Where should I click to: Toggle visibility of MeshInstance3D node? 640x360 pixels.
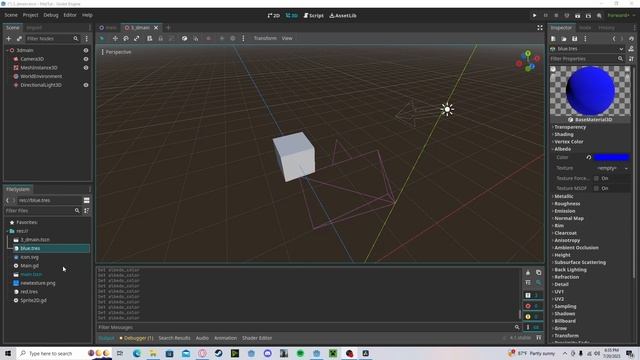[86, 68]
